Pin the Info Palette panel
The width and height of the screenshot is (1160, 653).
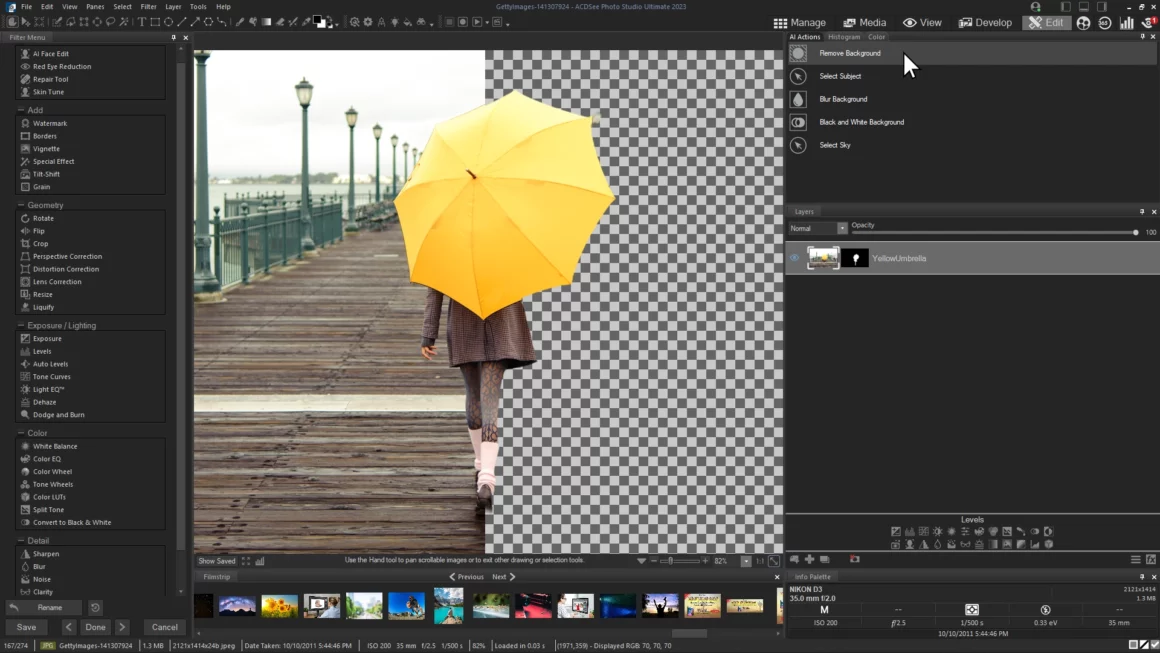[x=1142, y=577]
